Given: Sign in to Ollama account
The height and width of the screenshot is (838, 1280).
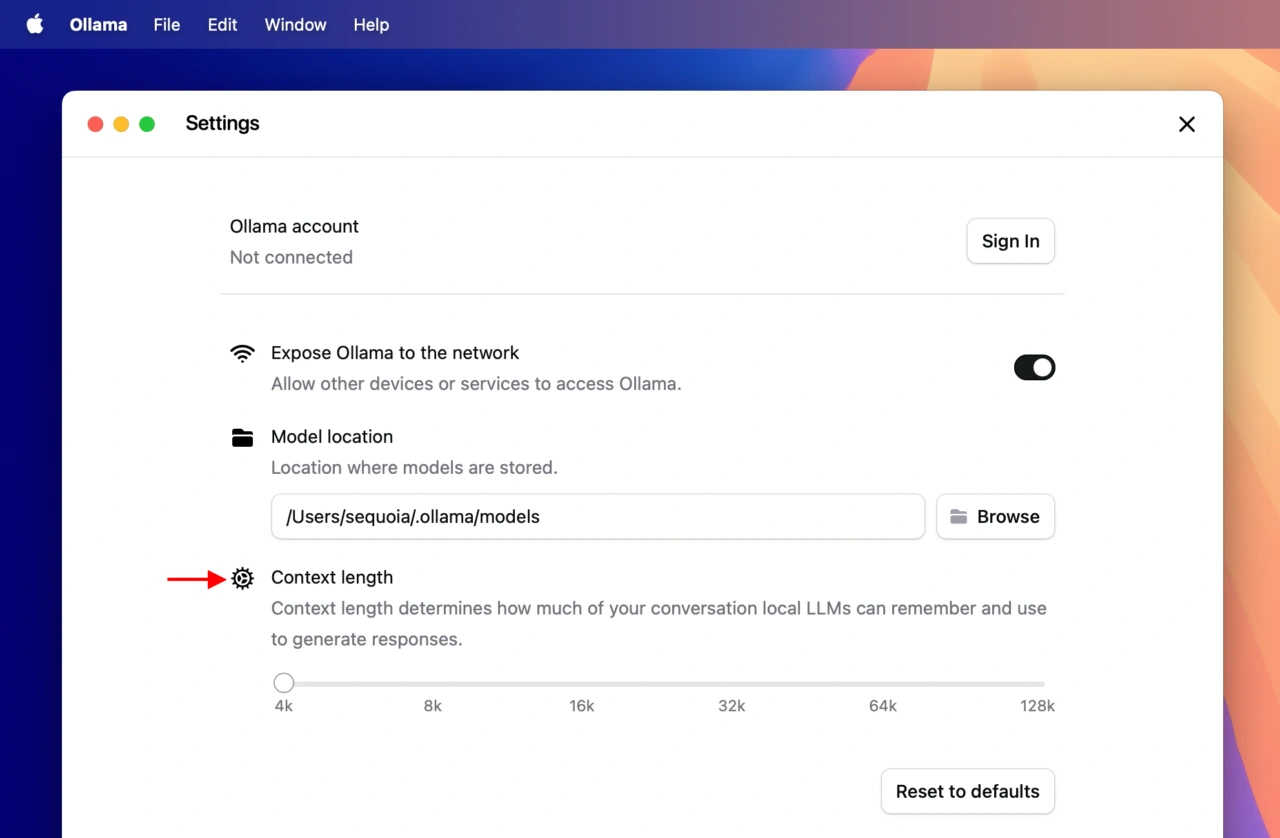Looking at the screenshot, I should tap(1010, 241).
